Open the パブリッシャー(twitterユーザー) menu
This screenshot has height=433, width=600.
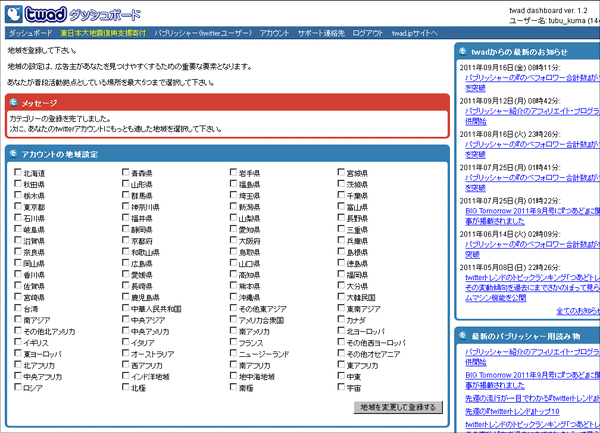tap(203, 33)
